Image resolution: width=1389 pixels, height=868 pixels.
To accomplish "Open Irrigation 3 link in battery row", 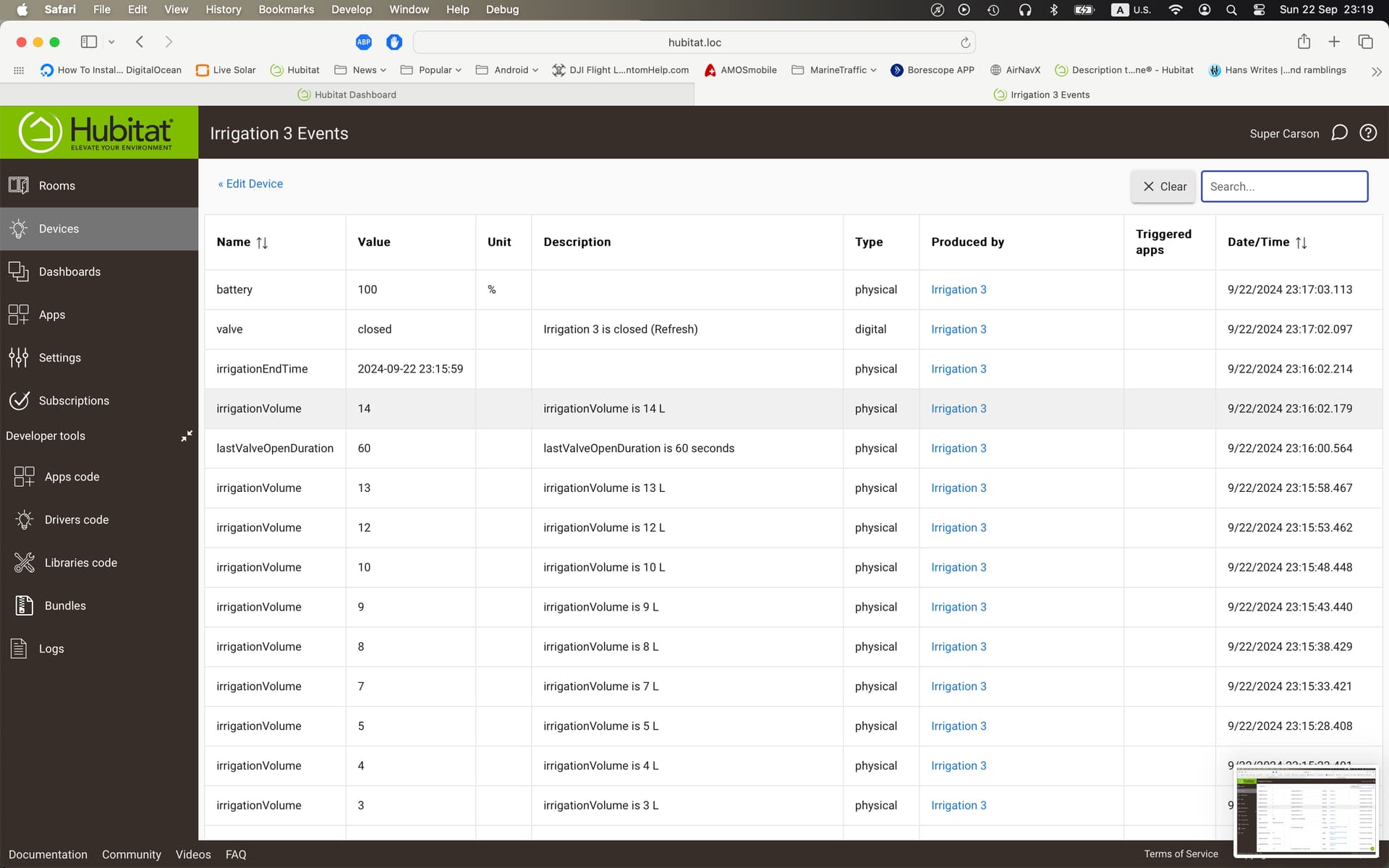I will pos(959,289).
